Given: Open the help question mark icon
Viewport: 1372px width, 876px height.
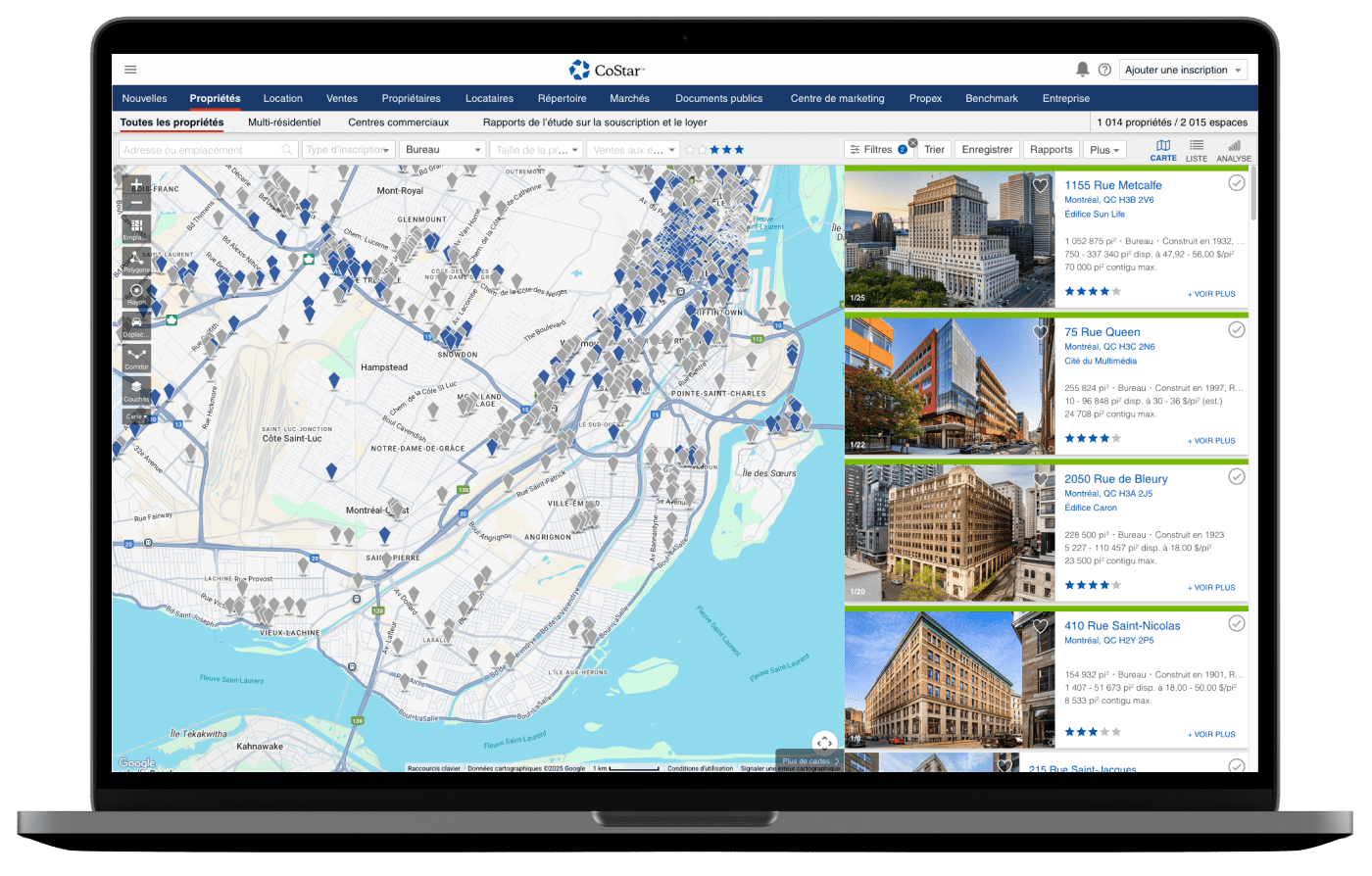Looking at the screenshot, I should tap(1104, 70).
